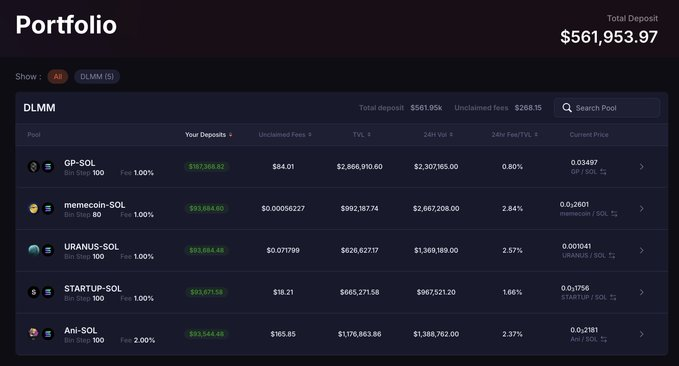The width and height of the screenshot is (679, 366).
Task: Sort by 24hr Fee/TVL column
Action: 514,135
